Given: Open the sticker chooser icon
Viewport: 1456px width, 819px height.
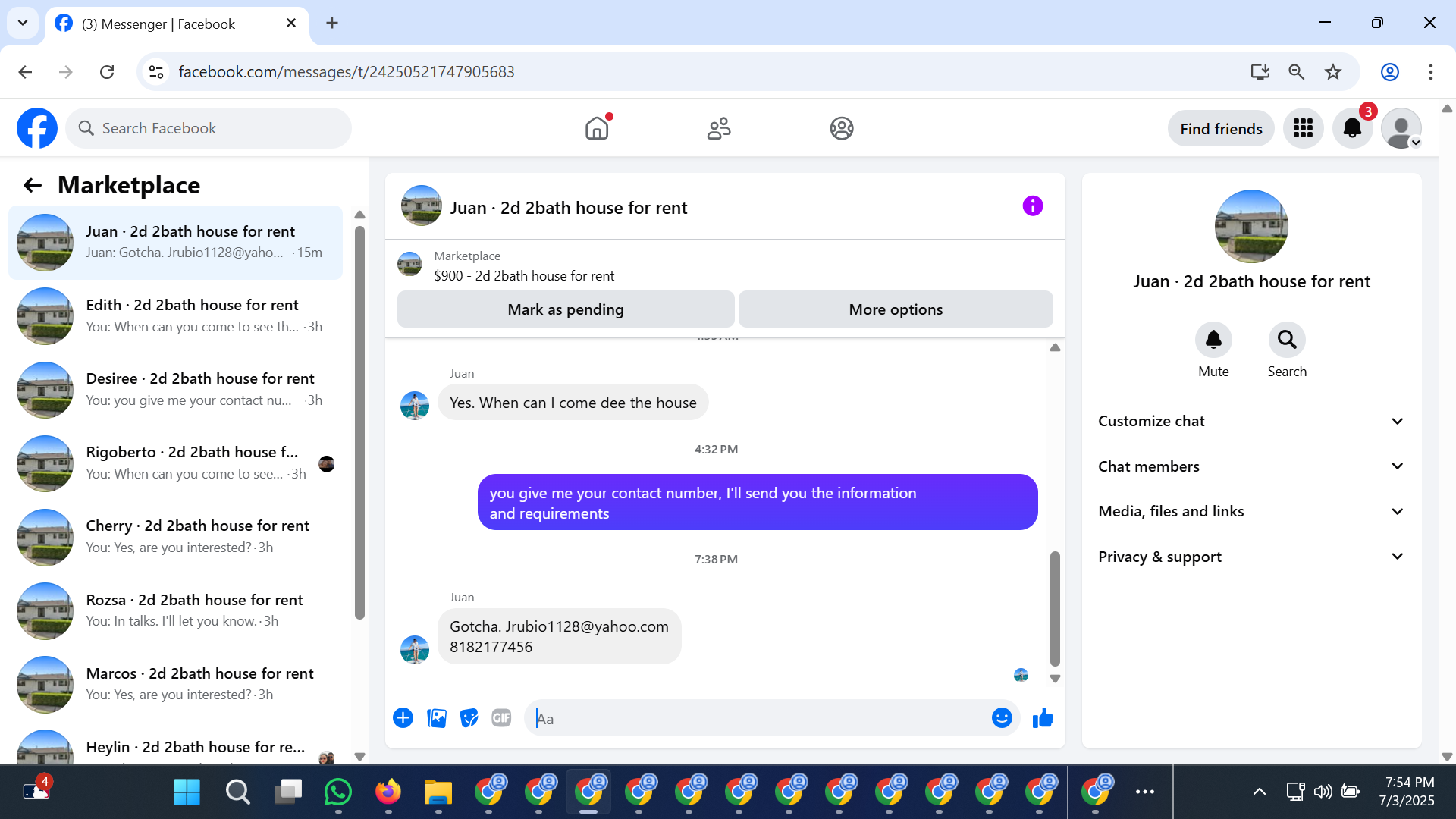Looking at the screenshot, I should tap(469, 718).
